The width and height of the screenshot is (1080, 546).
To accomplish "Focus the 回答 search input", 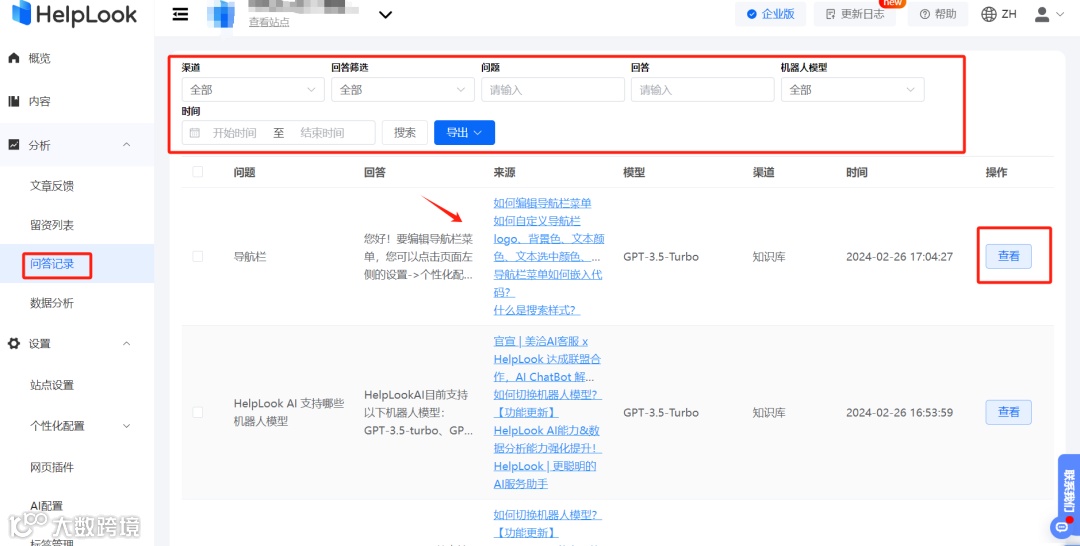I will coord(703,90).
